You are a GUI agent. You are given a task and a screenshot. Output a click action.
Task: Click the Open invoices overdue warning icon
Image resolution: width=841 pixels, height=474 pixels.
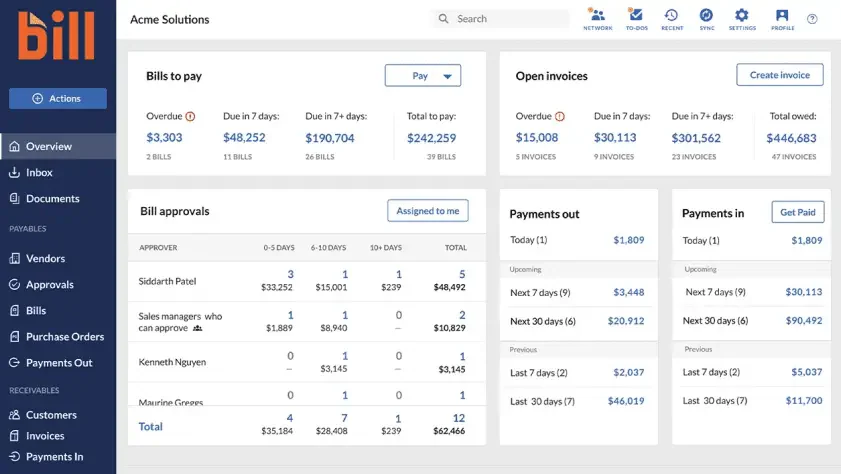click(560, 116)
